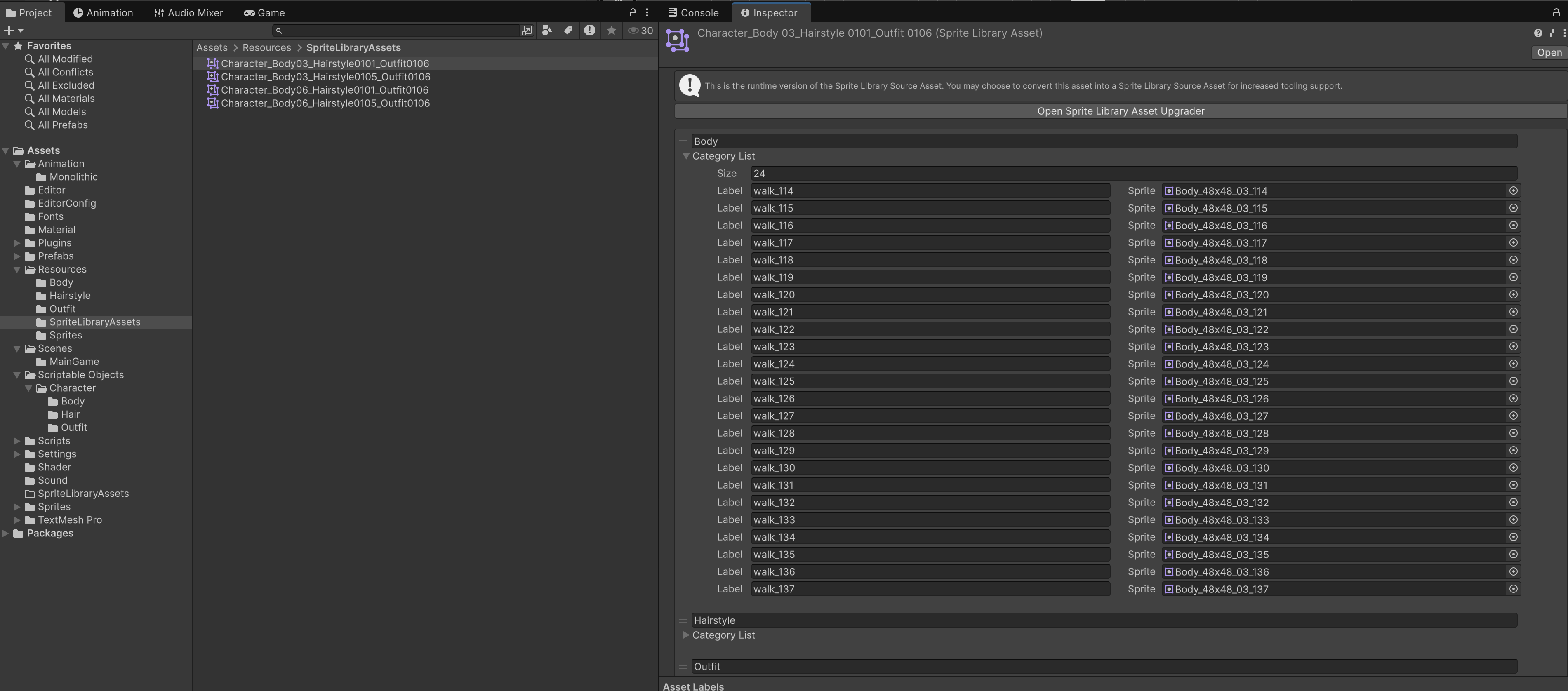The image size is (1568, 691).
Task: Expand Hairstyle Category List foldout
Action: [686, 635]
